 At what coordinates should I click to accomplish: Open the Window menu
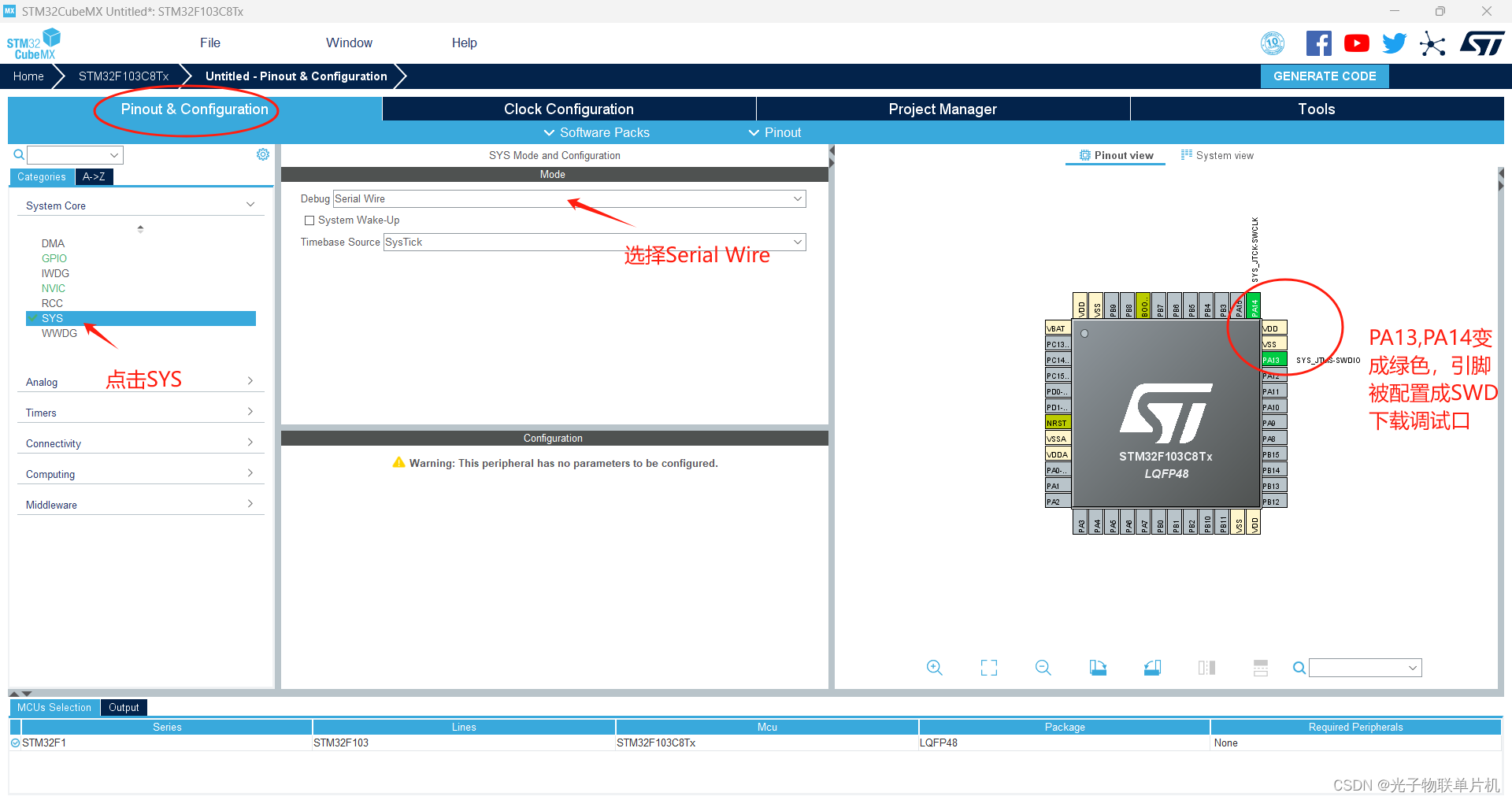coord(349,43)
